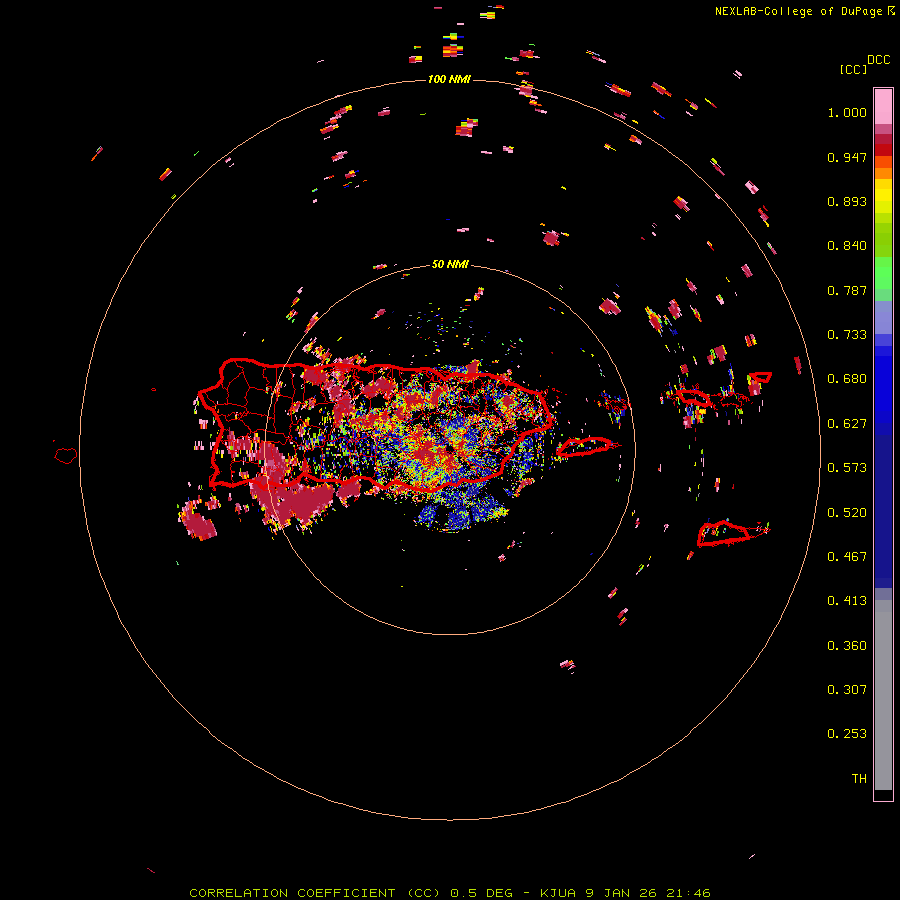This screenshot has width=900, height=900.
Task: Click the bright green color bar segment
Action: pos(883,273)
